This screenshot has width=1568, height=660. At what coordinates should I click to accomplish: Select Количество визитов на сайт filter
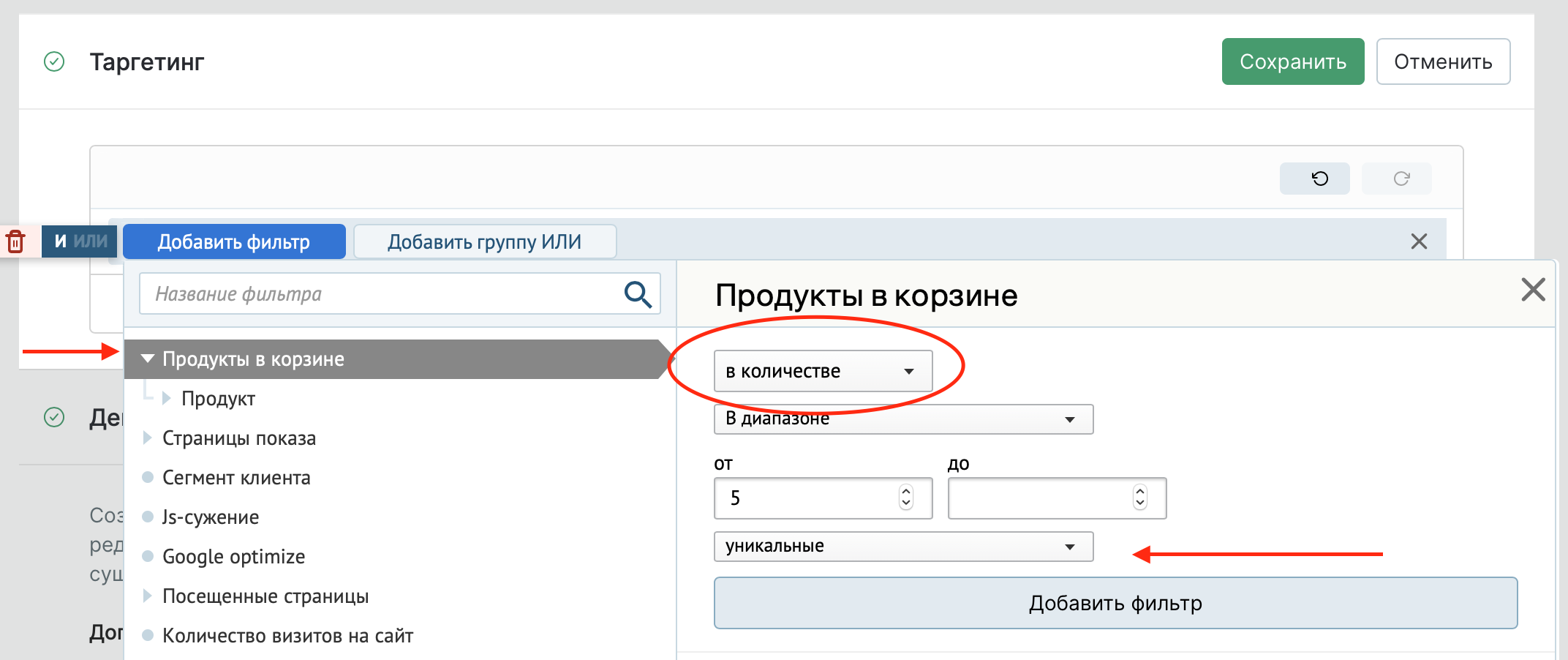click(287, 636)
